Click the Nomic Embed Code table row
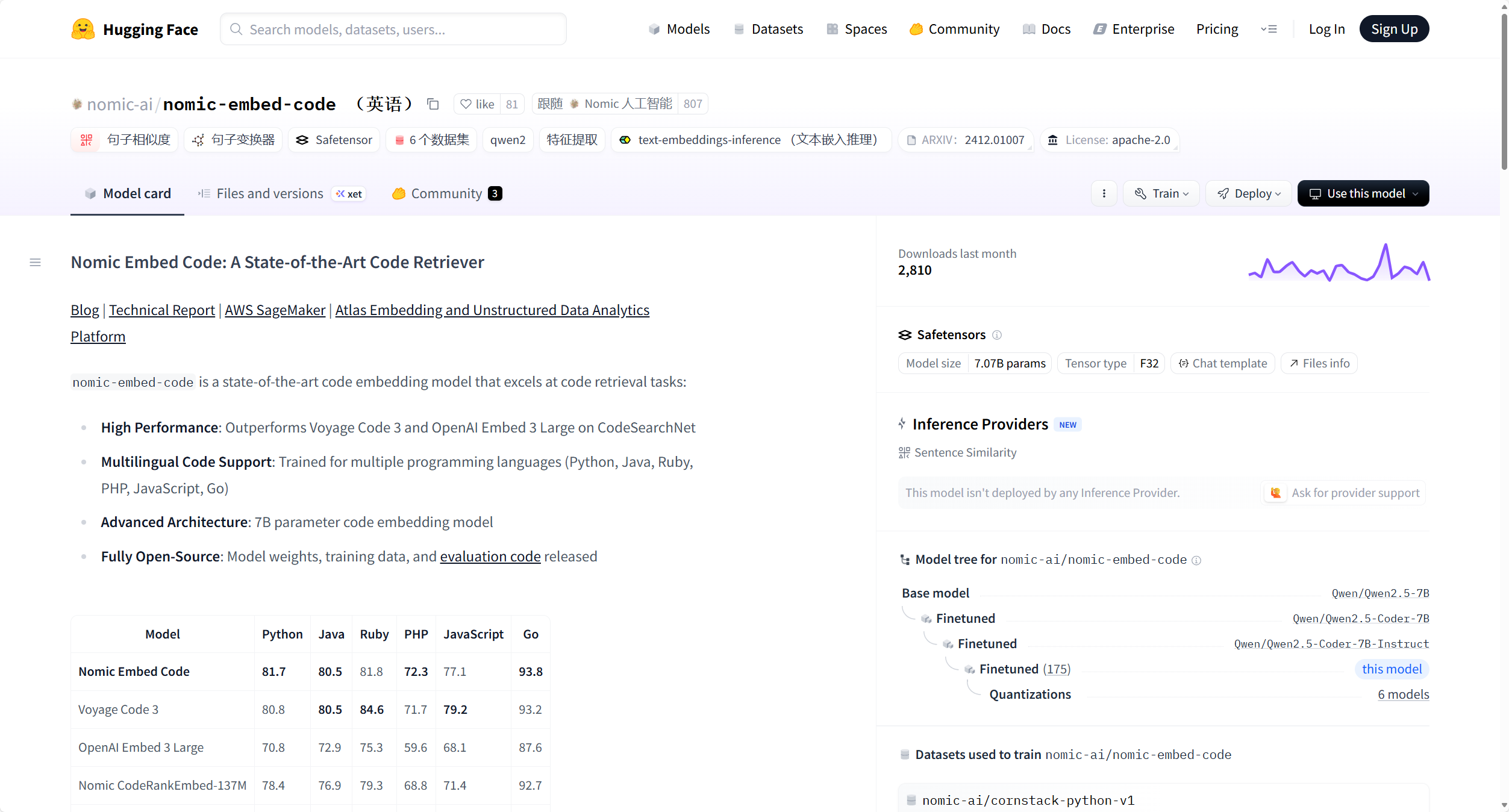This screenshot has height=812, width=1509. tap(310, 672)
